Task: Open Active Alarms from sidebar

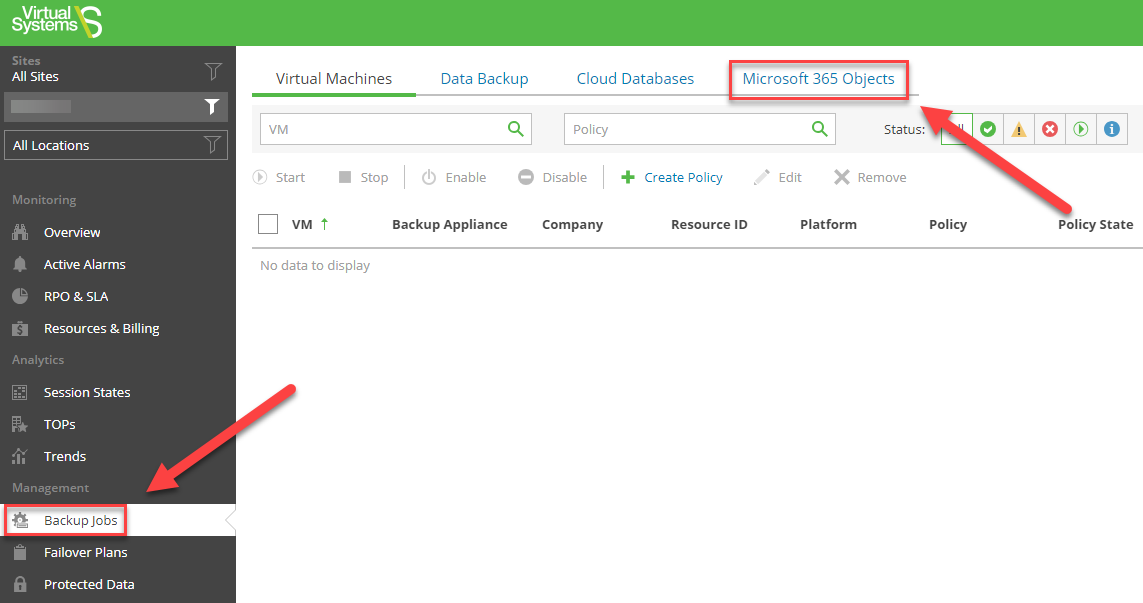Action: [85, 265]
